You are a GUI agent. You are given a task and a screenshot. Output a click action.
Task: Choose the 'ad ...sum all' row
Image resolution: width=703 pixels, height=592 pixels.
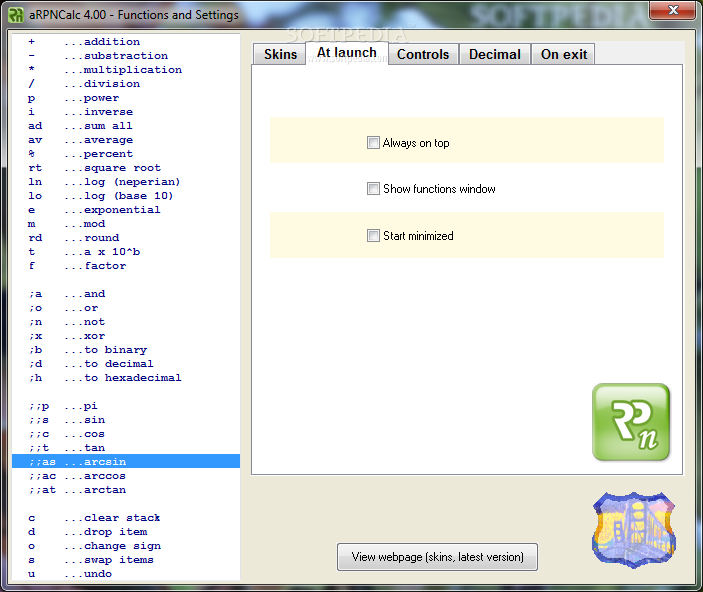126,126
